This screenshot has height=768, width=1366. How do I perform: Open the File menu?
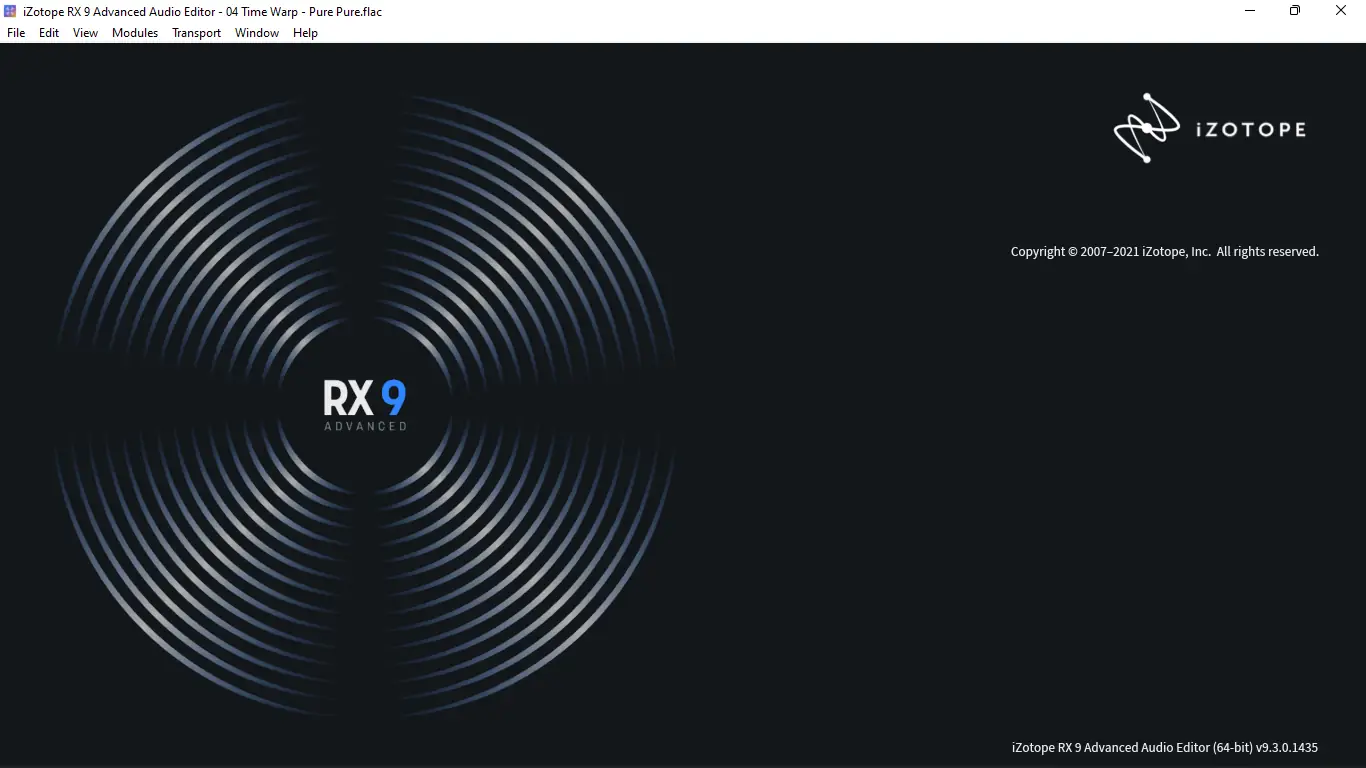click(x=16, y=33)
